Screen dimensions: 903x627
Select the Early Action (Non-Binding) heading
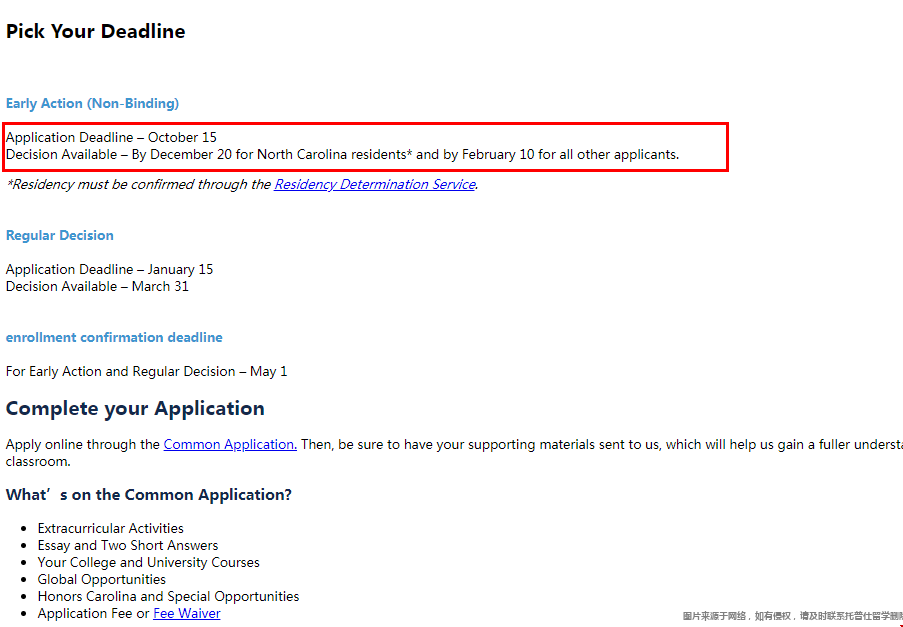pos(92,104)
